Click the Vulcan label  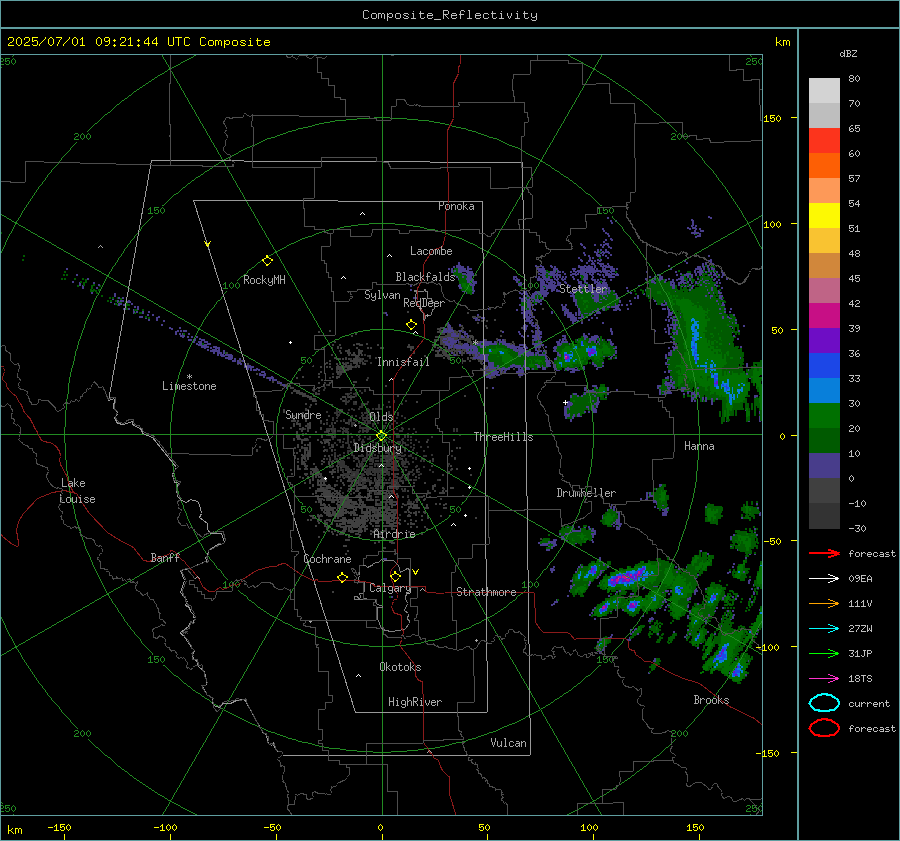(x=508, y=743)
